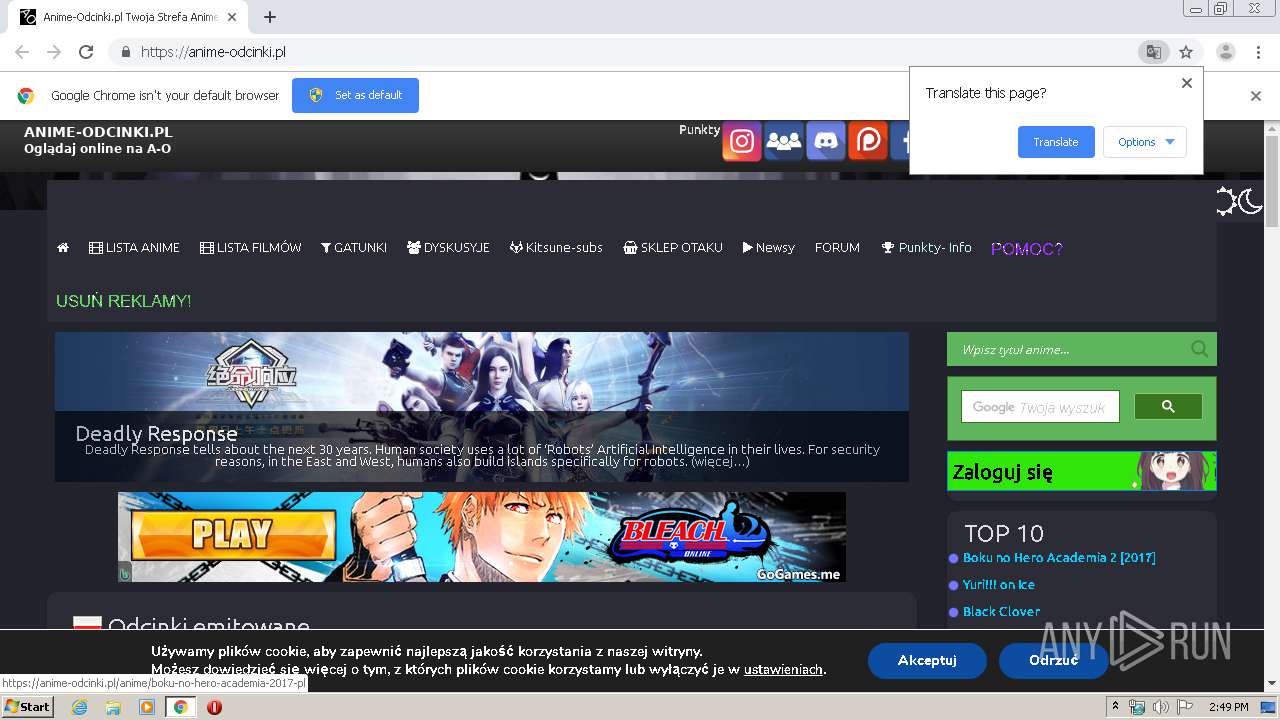Close the Anime-Odcinki.pl tab
The image size is (1280, 720).
pos(232,17)
